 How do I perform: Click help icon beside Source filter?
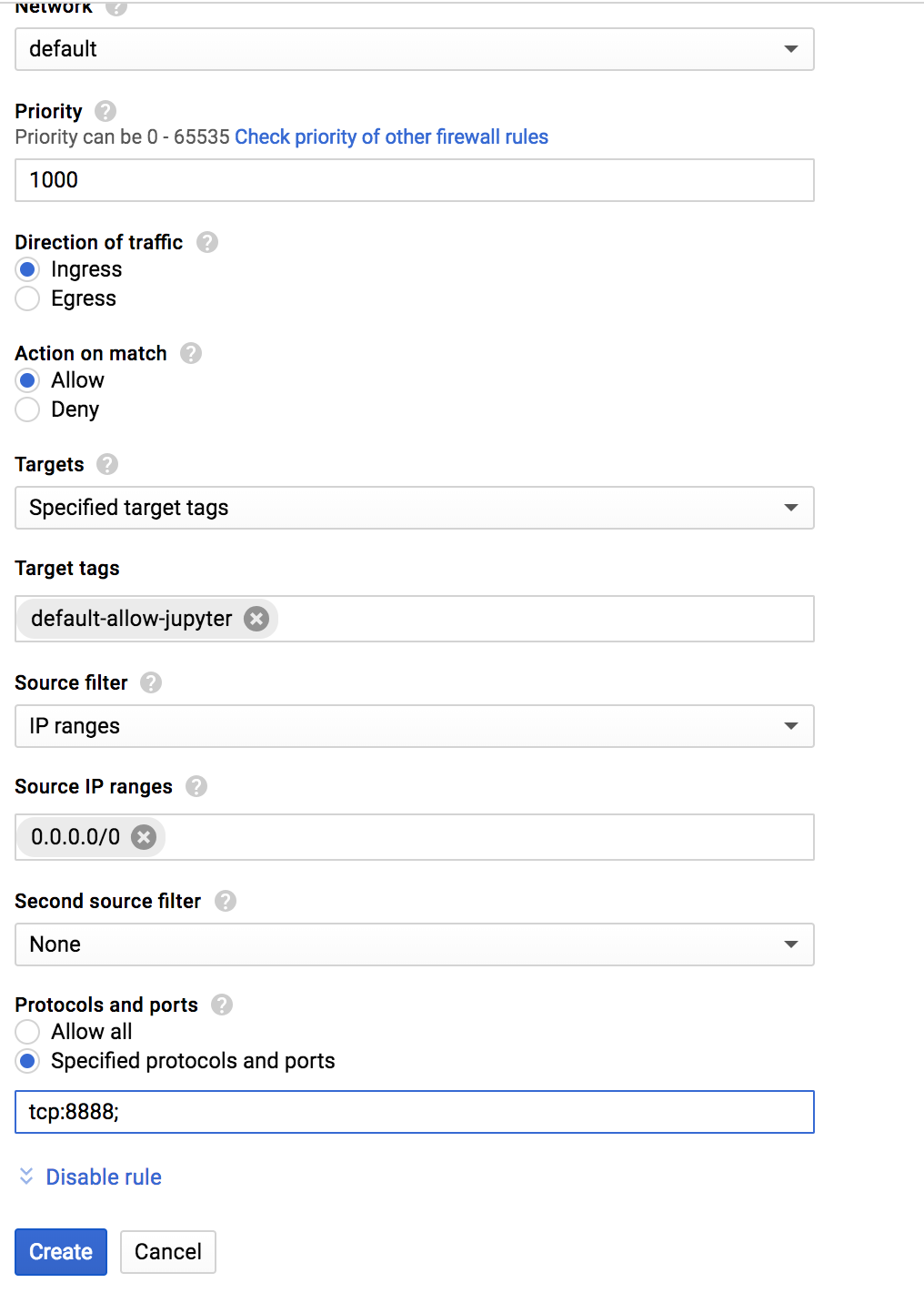(x=151, y=682)
